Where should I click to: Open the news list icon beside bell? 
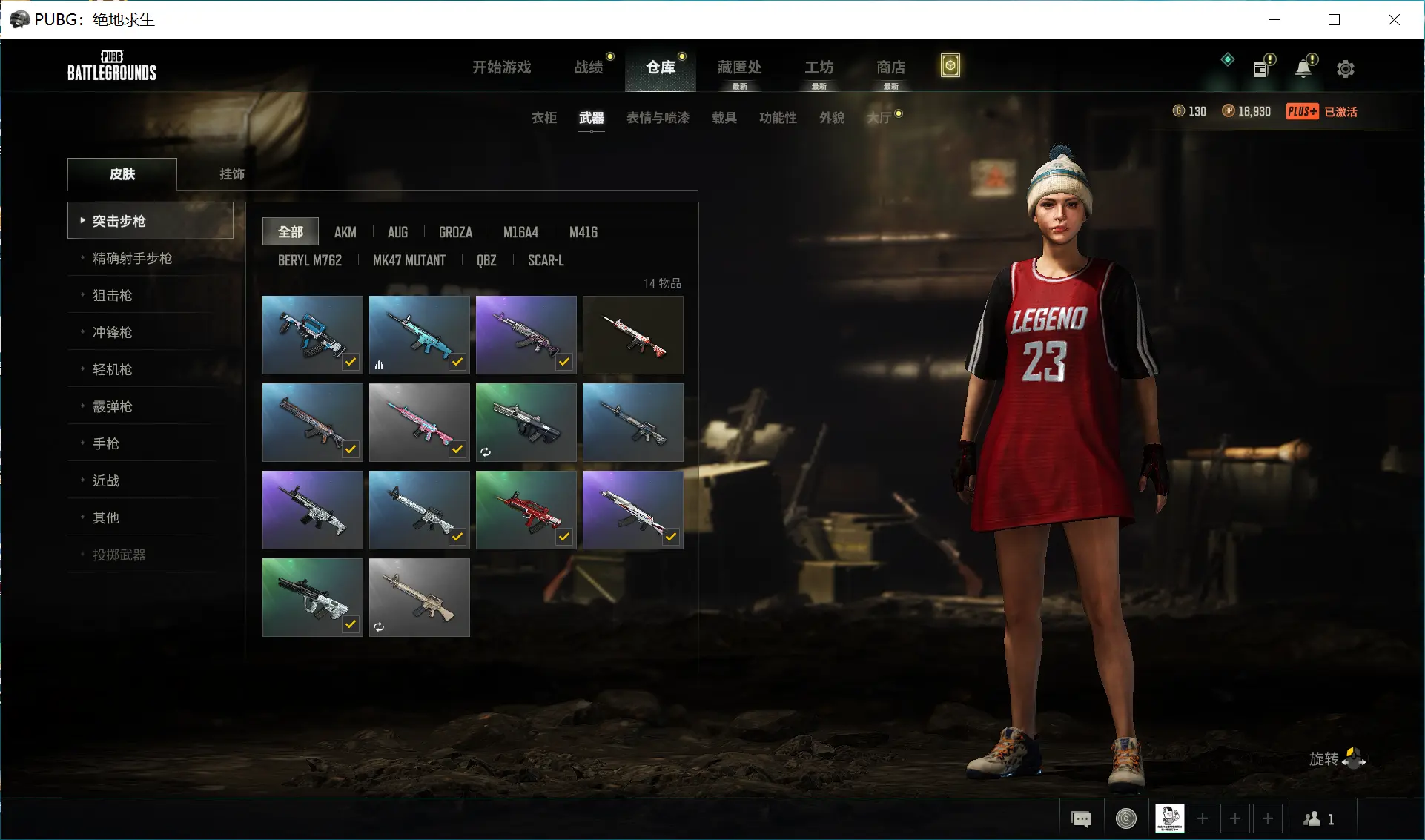[x=1260, y=69]
